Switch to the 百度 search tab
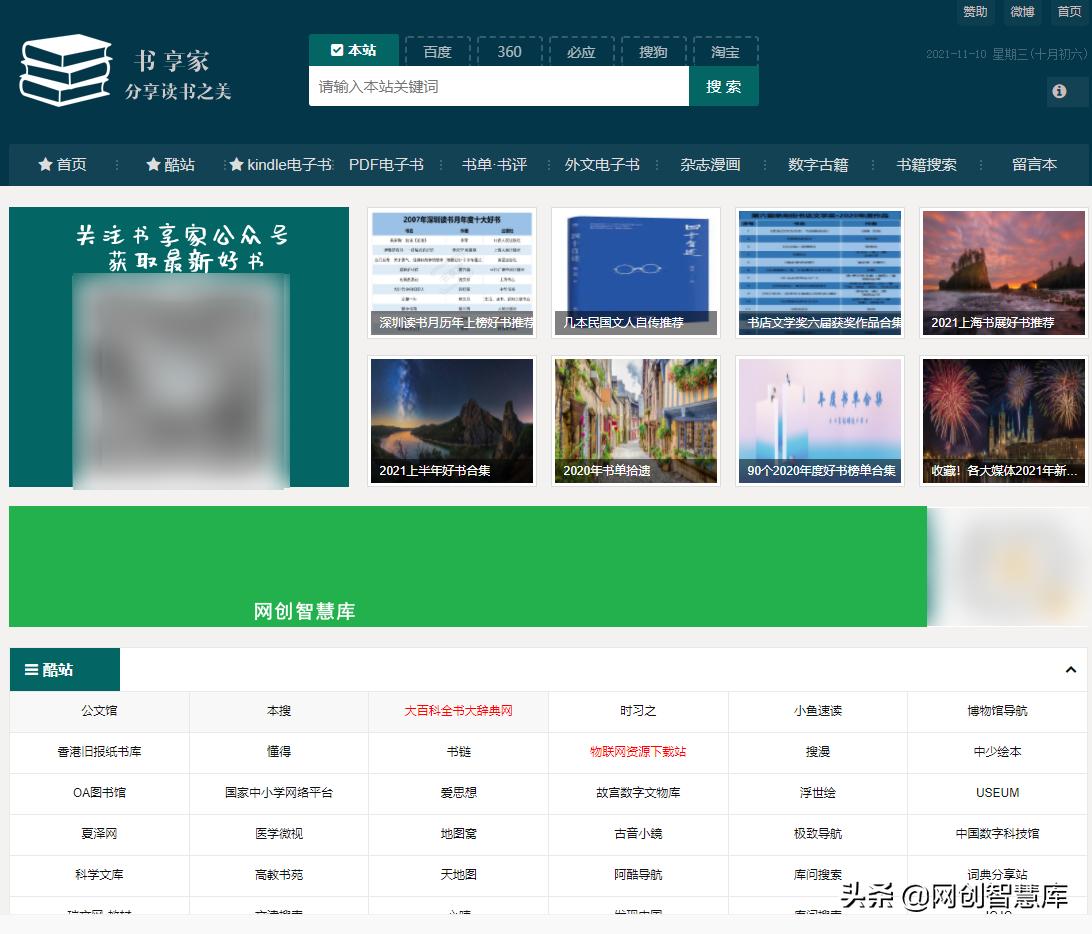Image resolution: width=1092 pixels, height=934 pixels. pyautogui.click(x=437, y=51)
